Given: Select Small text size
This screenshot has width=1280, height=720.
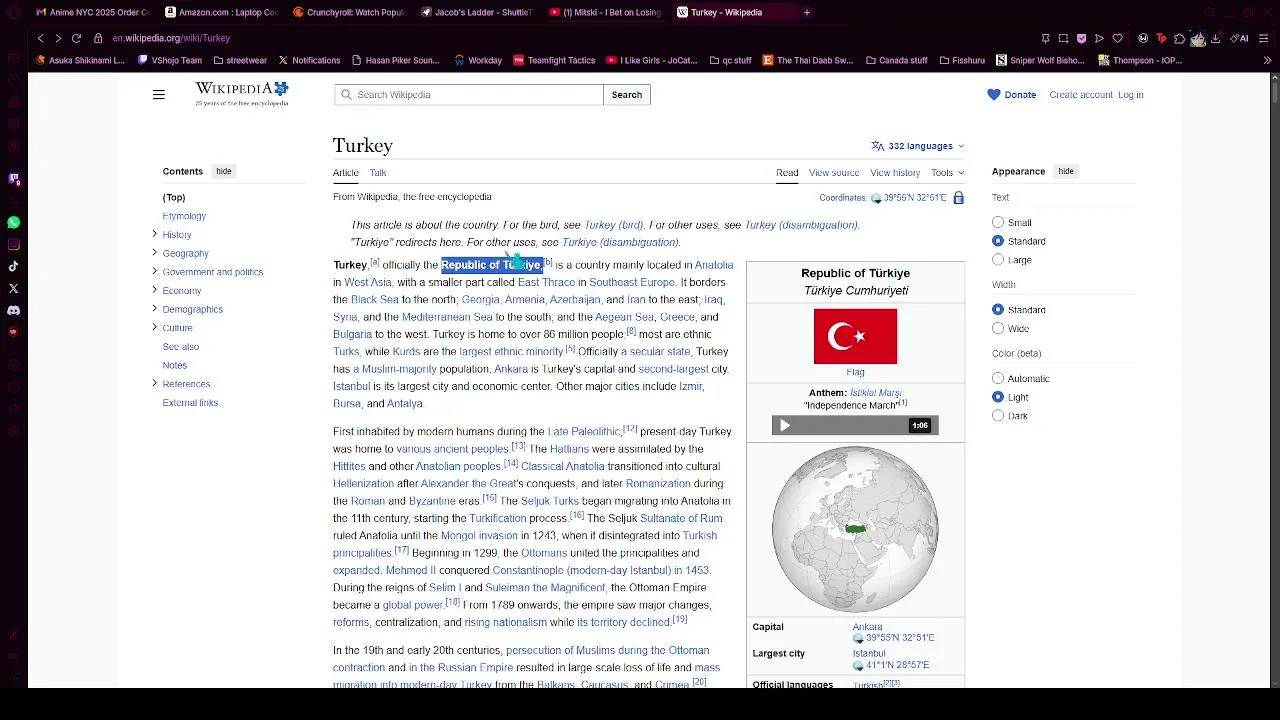Looking at the screenshot, I should click(998, 222).
